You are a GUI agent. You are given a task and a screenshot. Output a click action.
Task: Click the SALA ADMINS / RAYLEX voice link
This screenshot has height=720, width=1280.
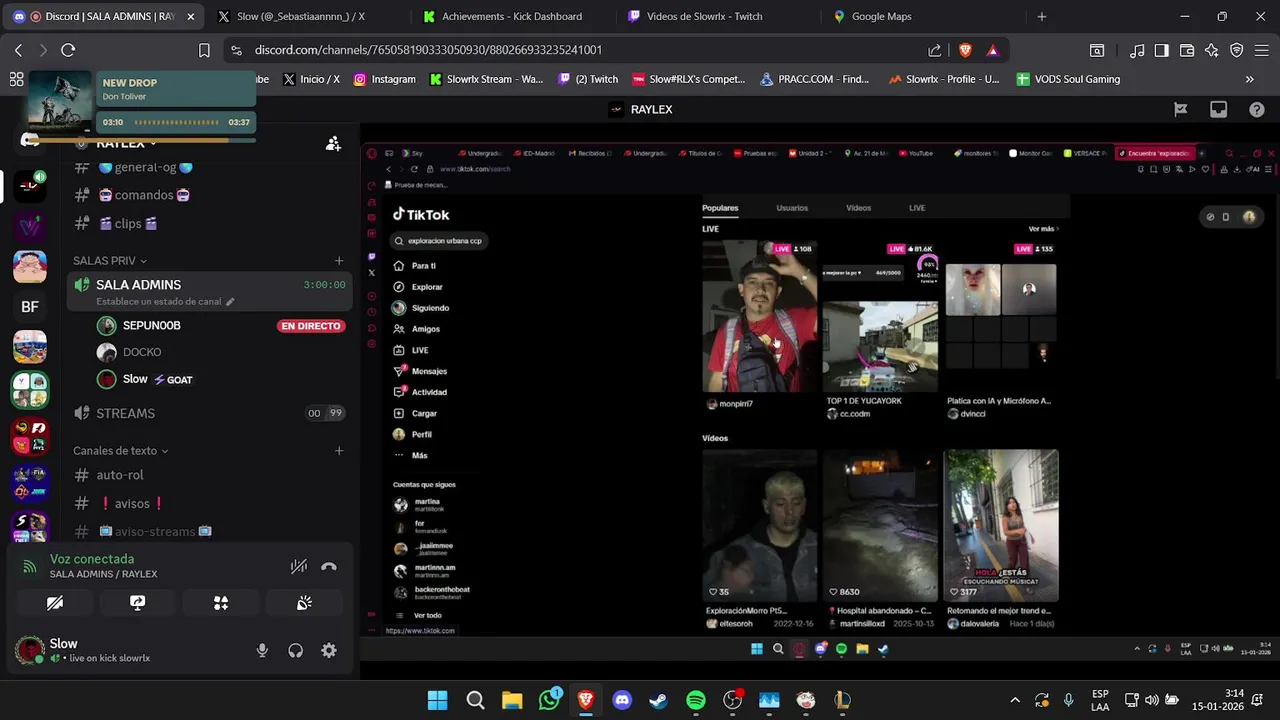click(103, 574)
